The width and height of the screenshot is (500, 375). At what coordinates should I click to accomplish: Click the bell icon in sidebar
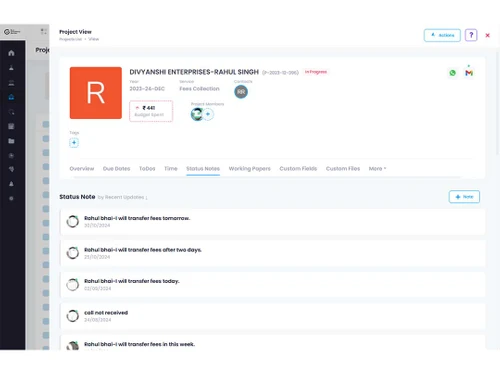click(x=11, y=184)
